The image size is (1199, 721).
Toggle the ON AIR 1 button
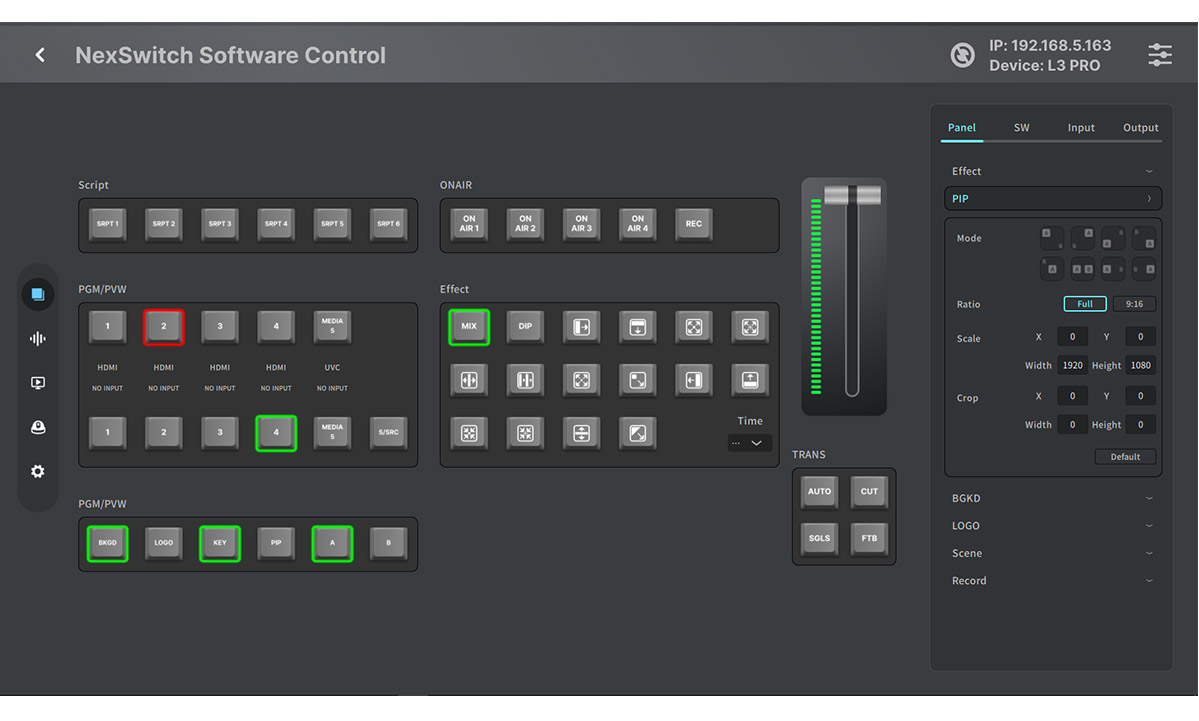coord(469,224)
